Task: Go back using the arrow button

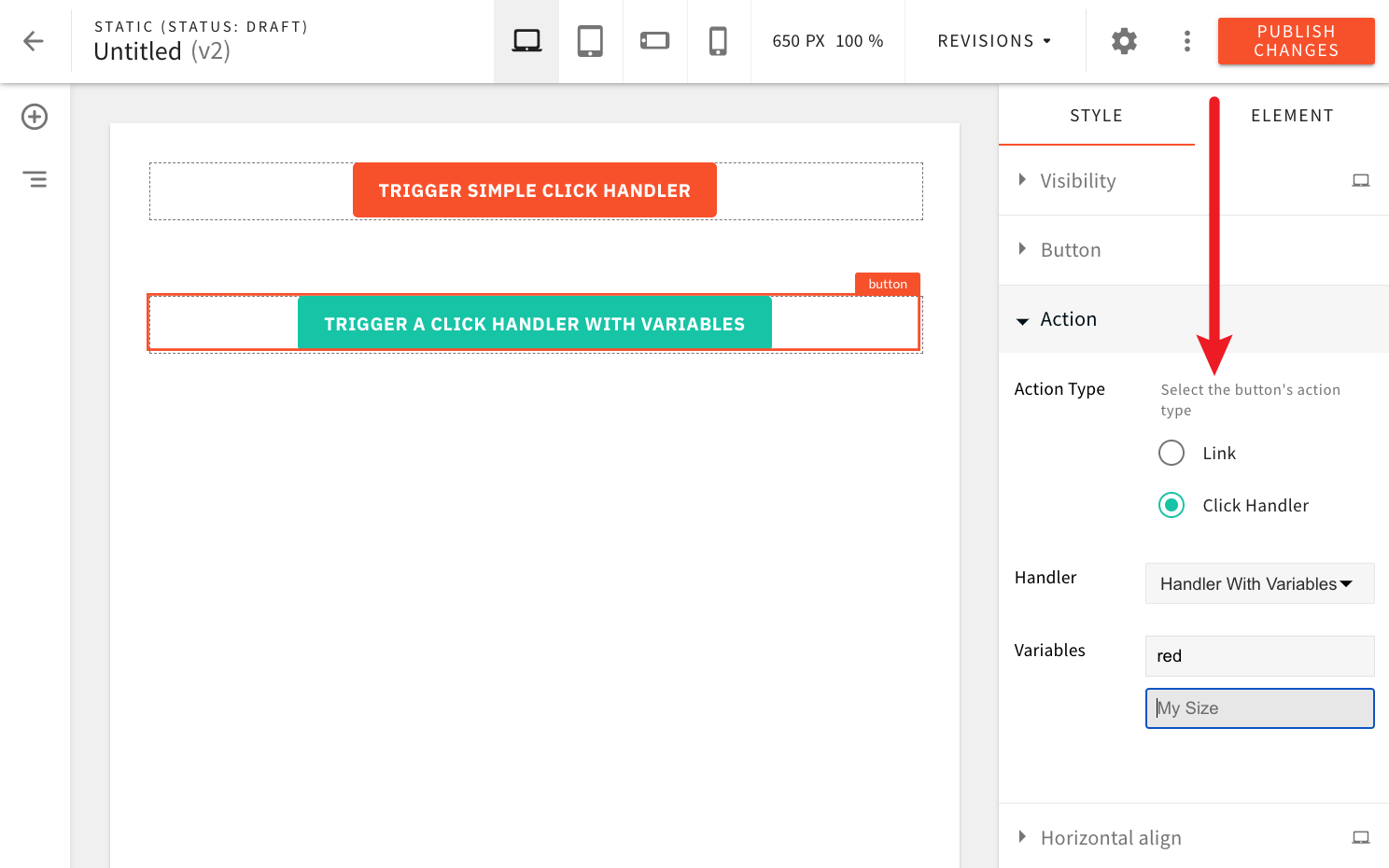Action: 35,40
